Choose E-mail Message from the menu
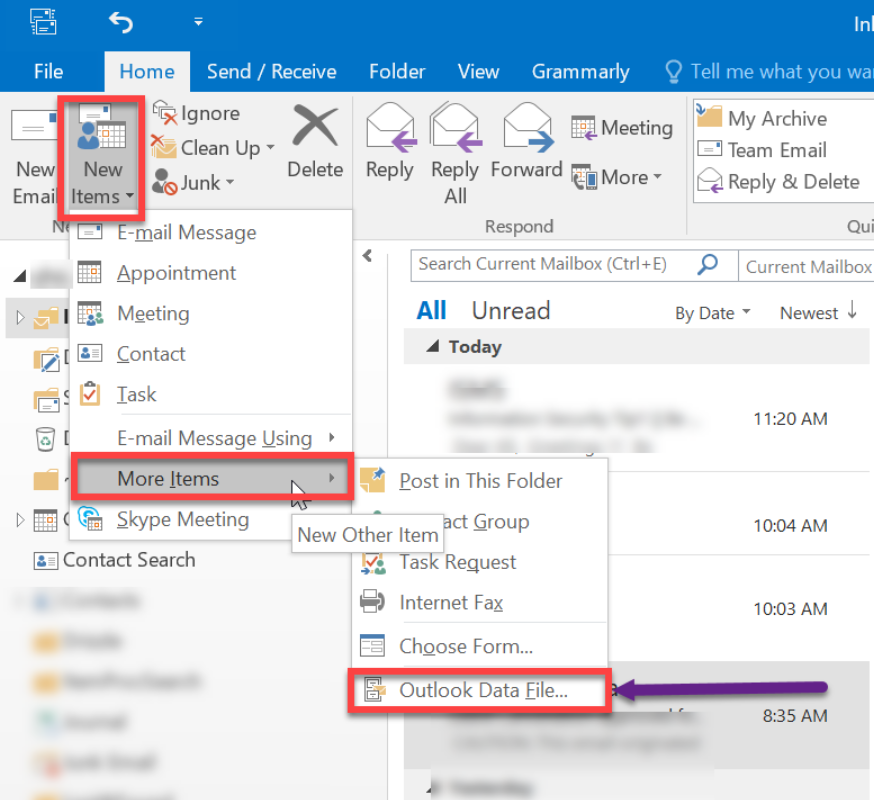 pos(211,232)
